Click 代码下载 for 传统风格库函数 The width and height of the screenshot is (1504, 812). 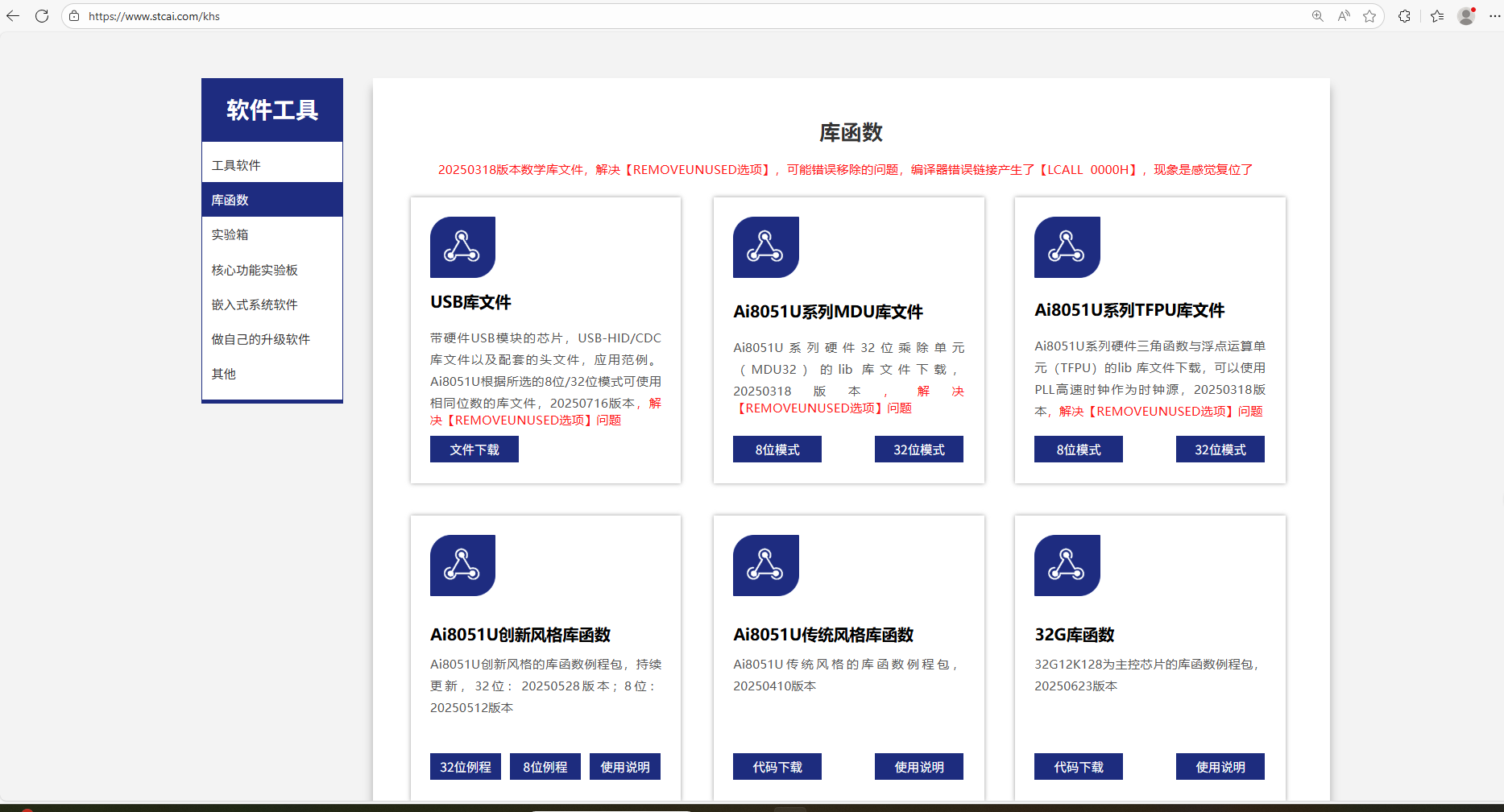tap(777, 767)
